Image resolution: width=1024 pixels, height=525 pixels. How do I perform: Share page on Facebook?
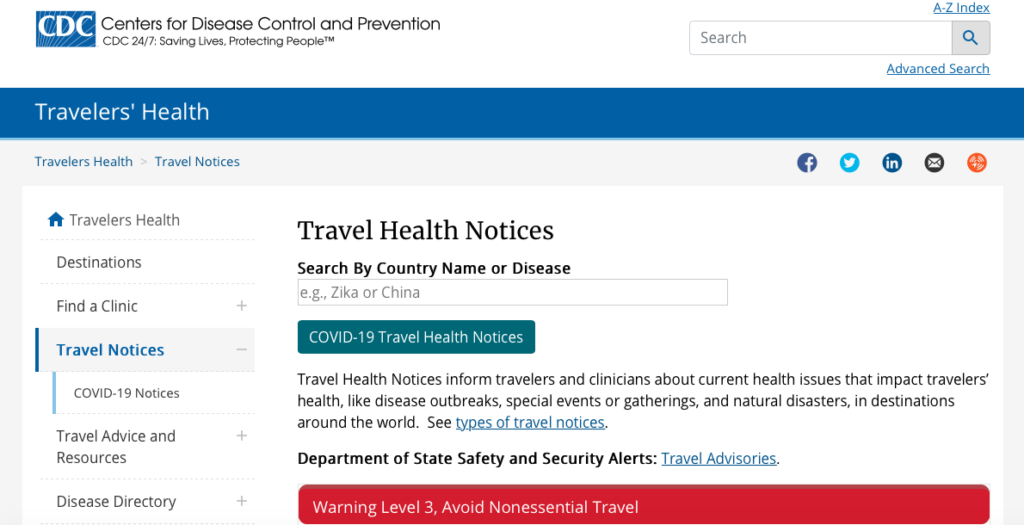coord(807,163)
